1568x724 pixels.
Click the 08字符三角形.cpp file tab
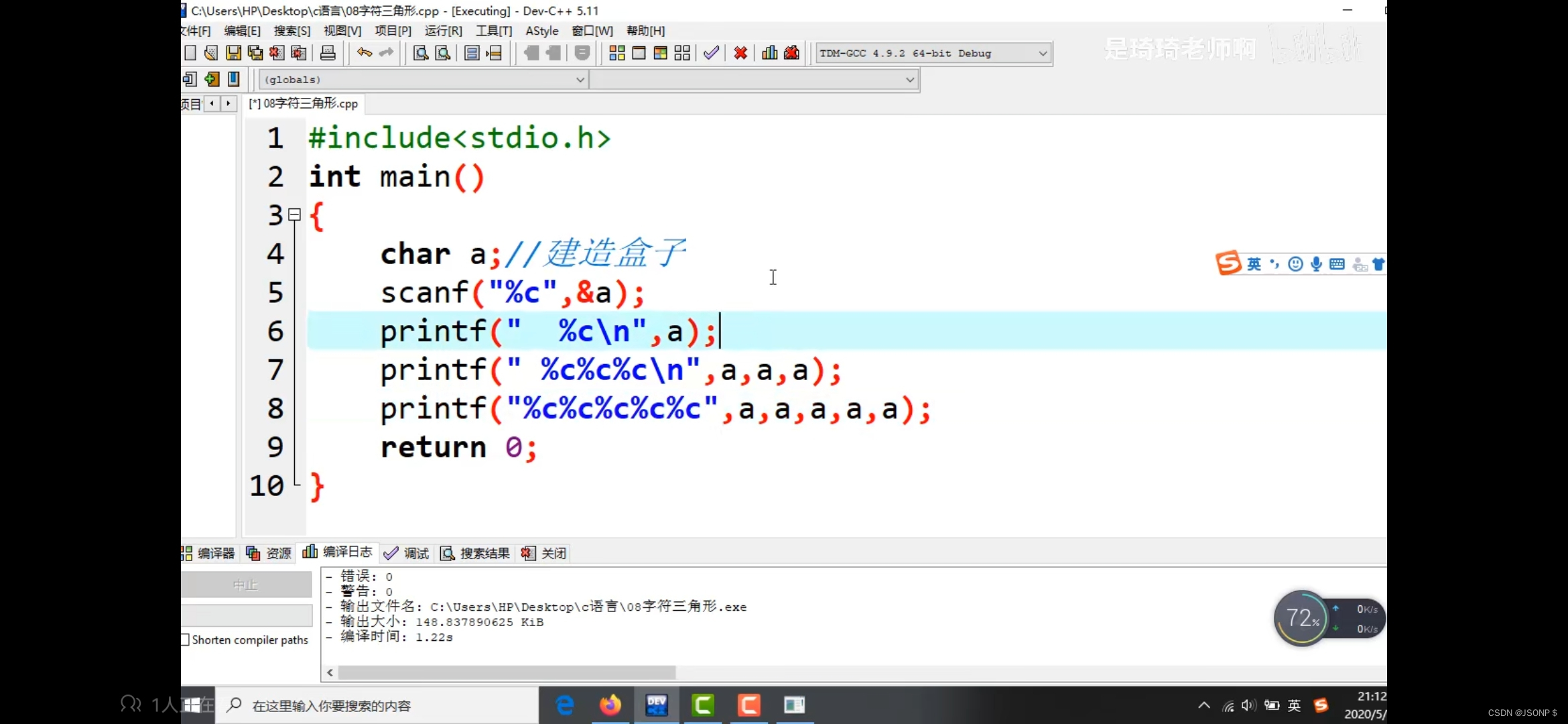tap(304, 103)
